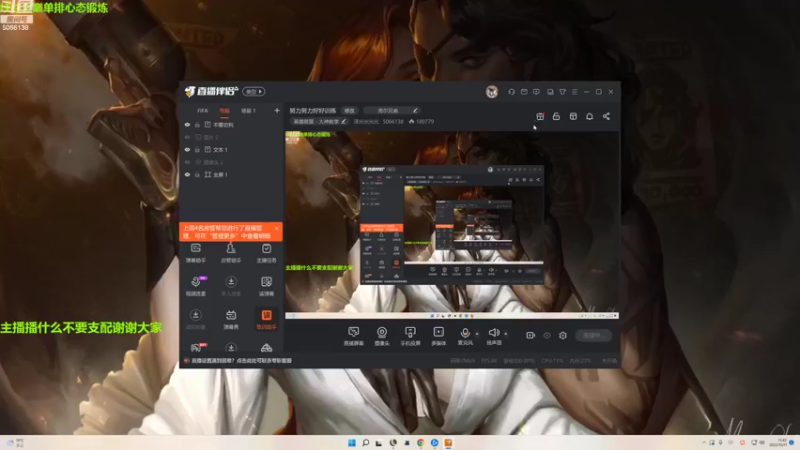
Task: Open the feedback chat icon in title bar
Action: click(x=536, y=92)
